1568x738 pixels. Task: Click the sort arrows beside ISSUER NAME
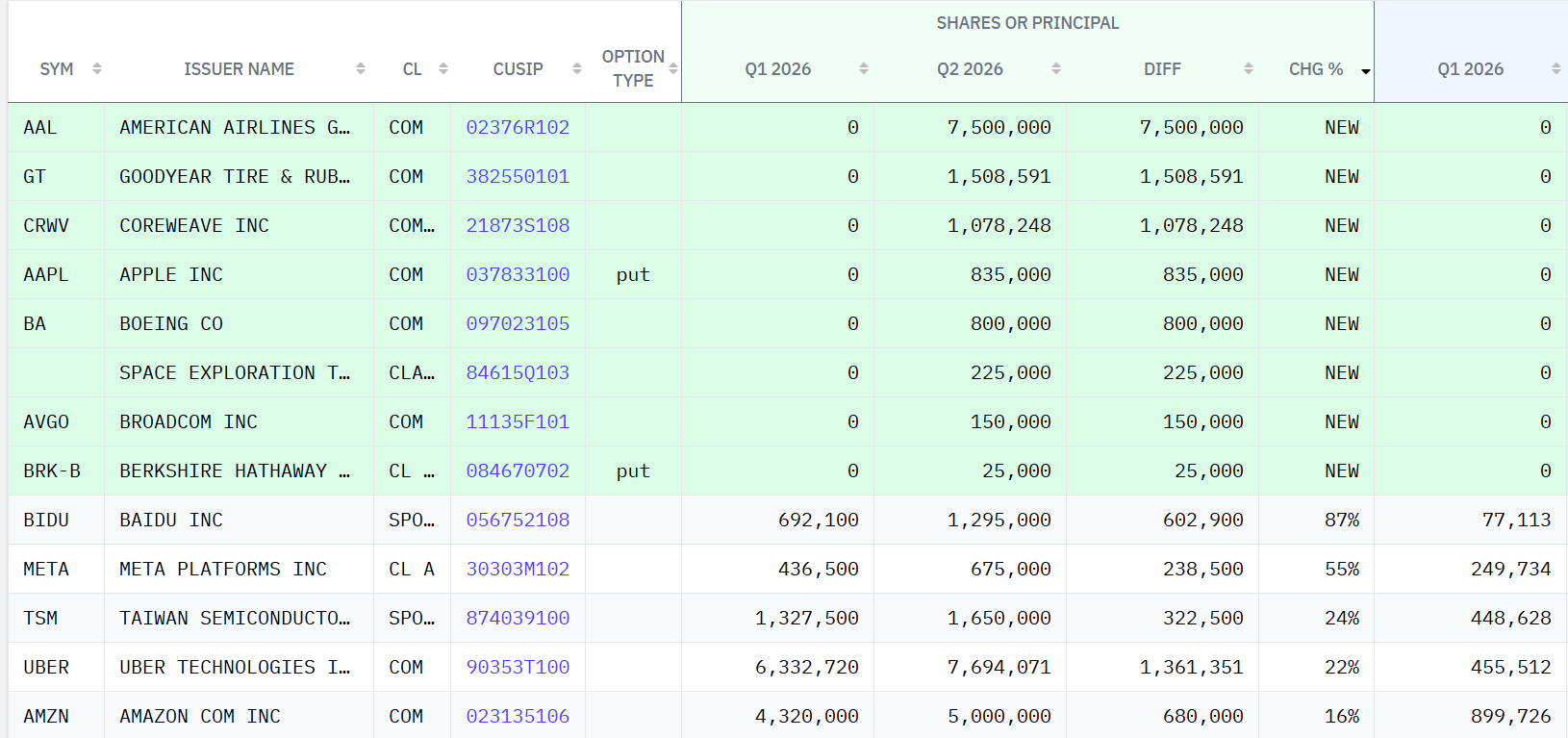pyautogui.click(x=361, y=69)
